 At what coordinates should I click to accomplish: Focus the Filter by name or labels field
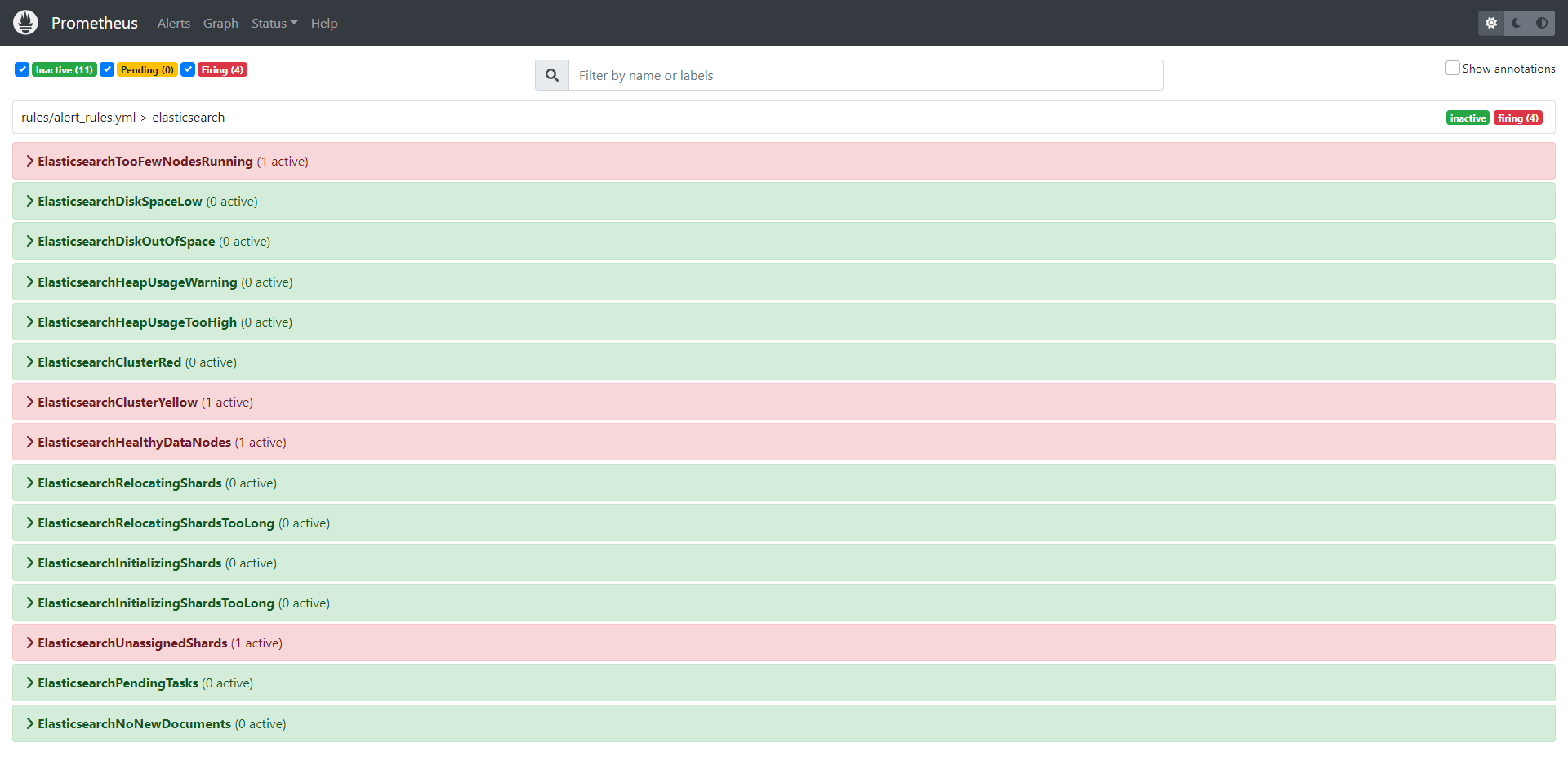(866, 75)
